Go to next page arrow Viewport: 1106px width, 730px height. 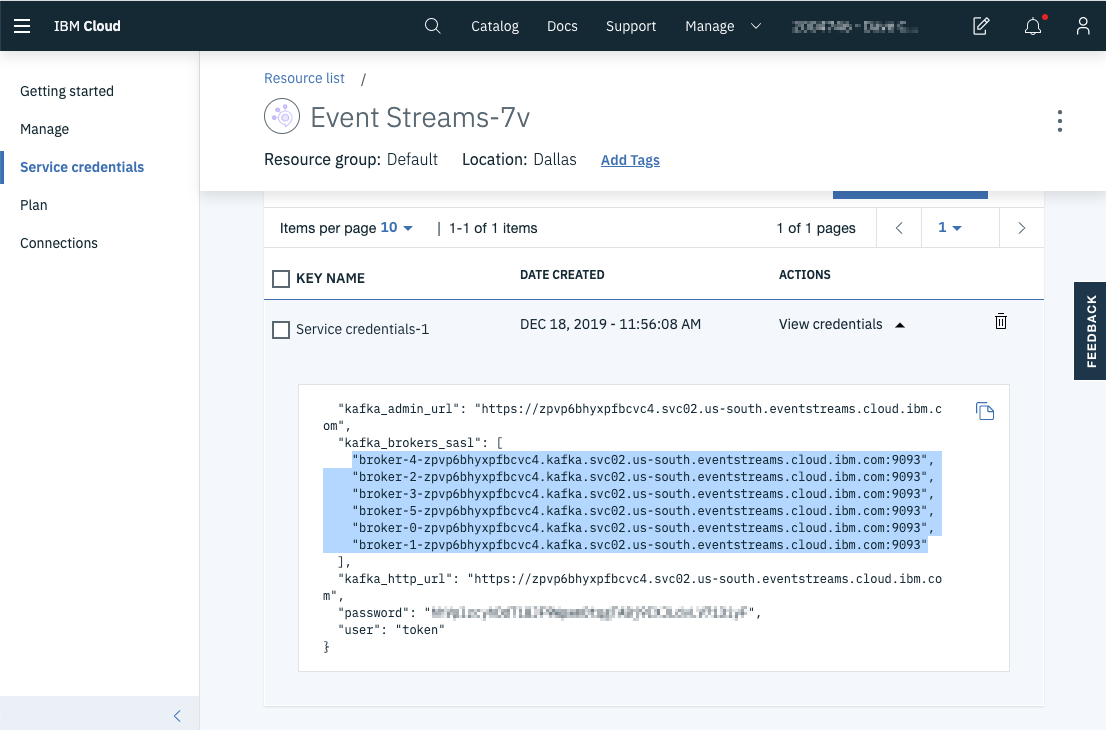coord(1021,228)
